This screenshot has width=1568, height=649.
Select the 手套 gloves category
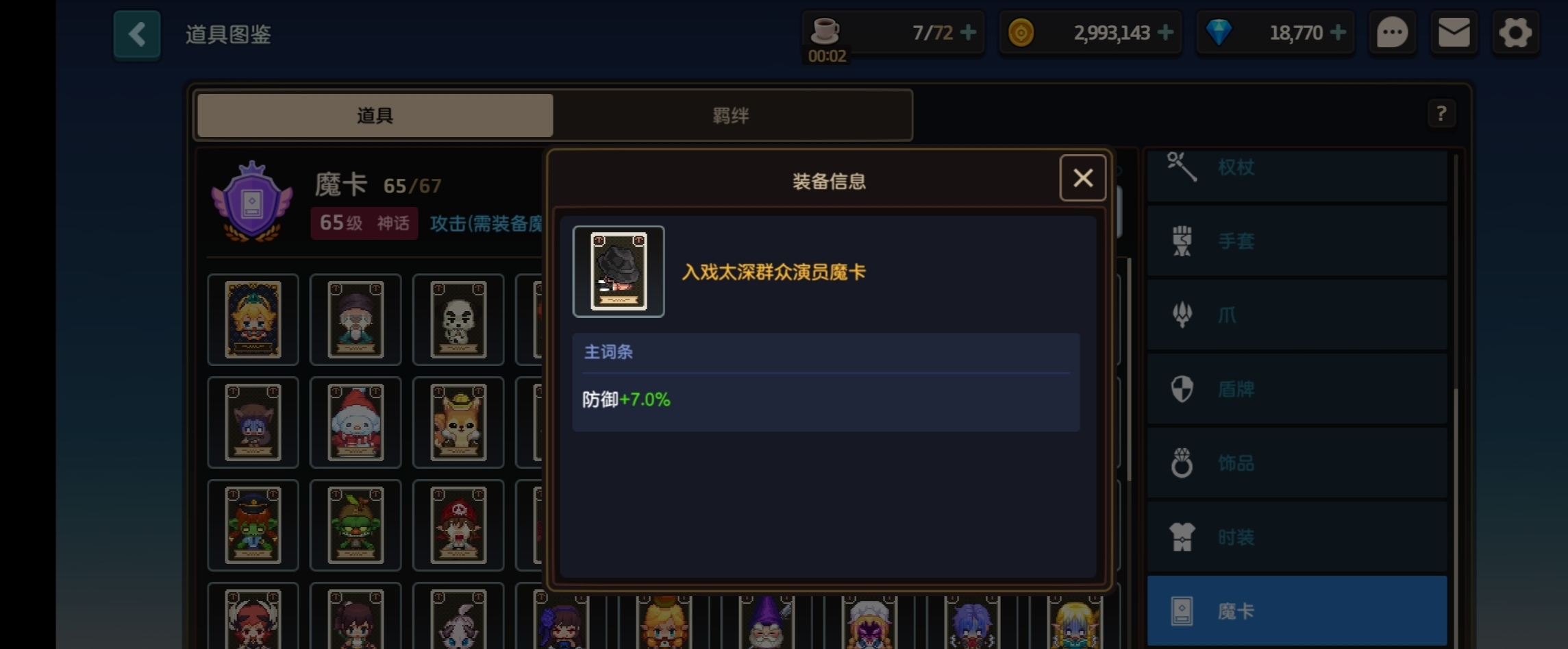[x=1297, y=241]
